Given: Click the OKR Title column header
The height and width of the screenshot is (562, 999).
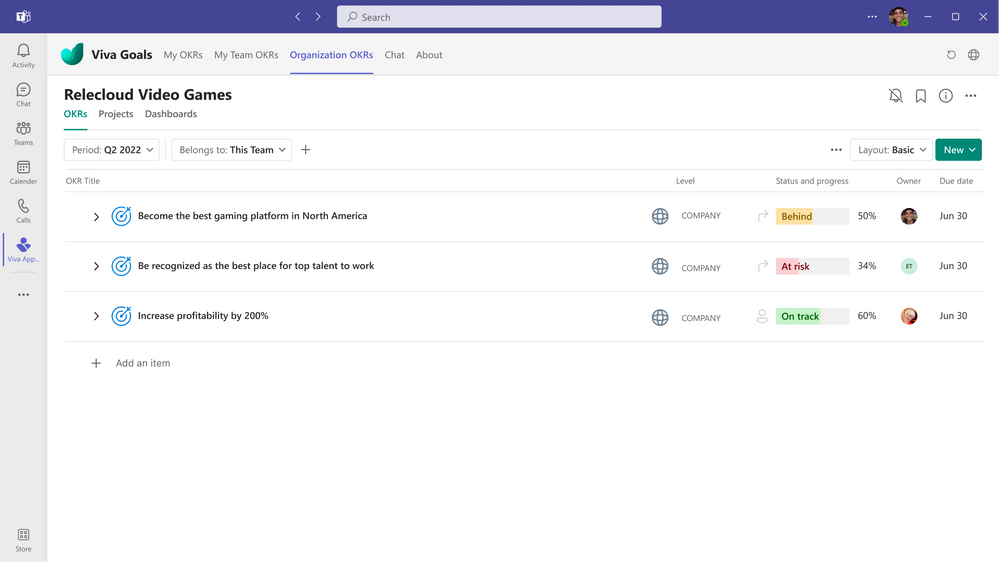Looking at the screenshot, I should tap(83, 181).
